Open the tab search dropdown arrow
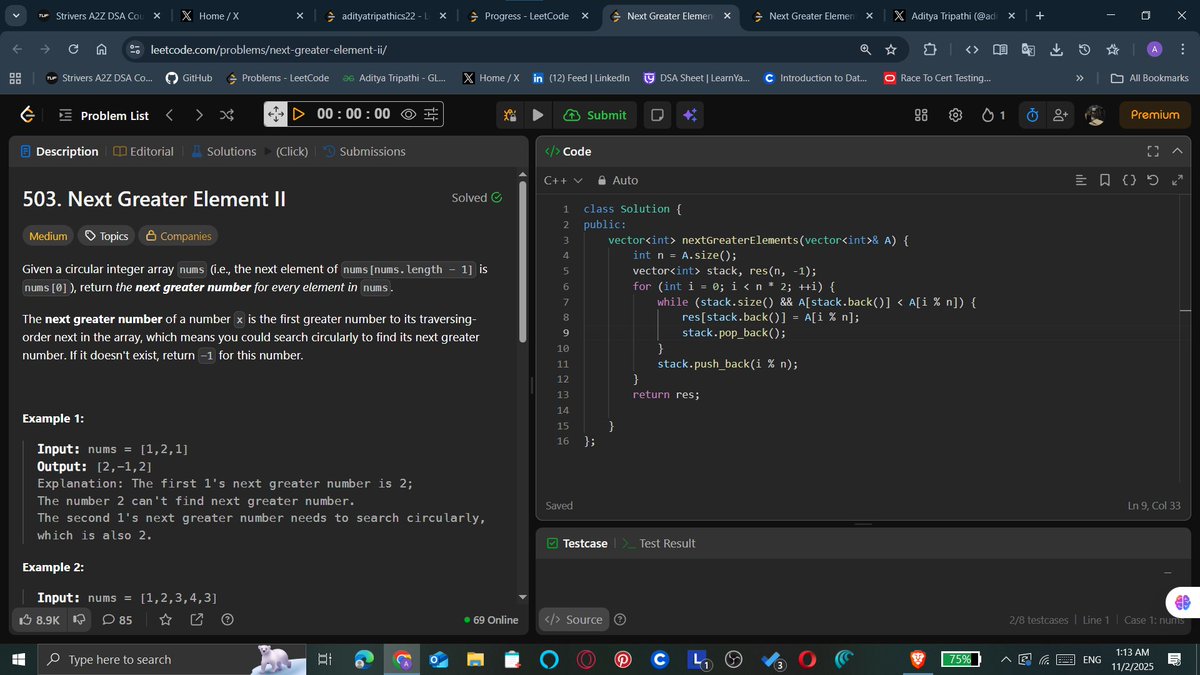 tap(16, 16)
